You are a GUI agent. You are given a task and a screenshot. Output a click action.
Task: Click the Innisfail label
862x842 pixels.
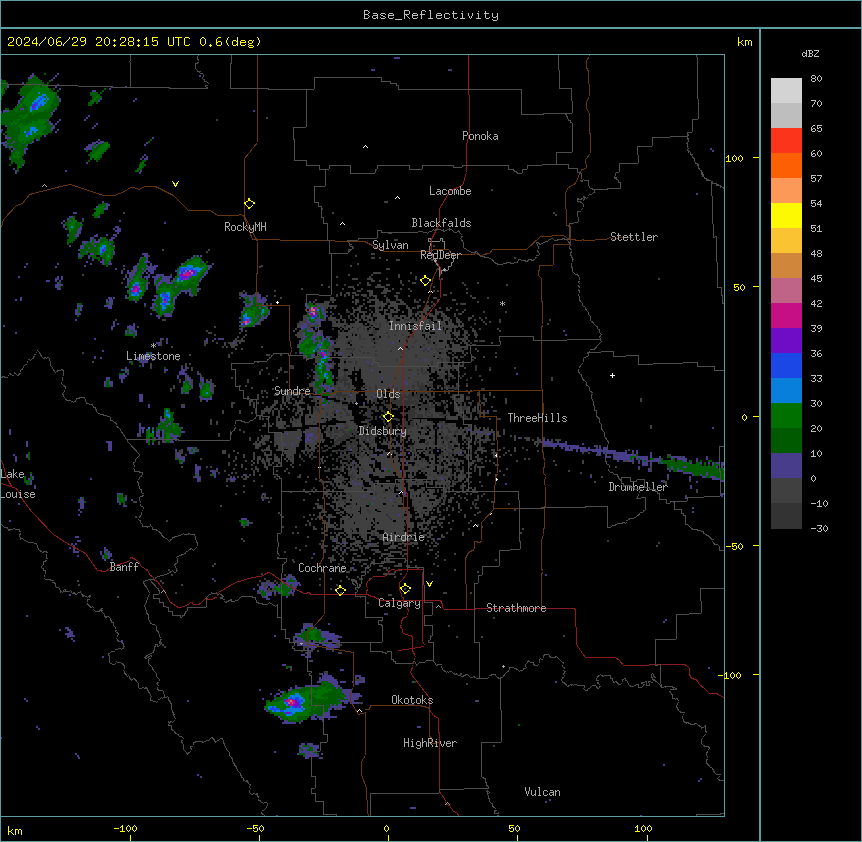(415, 326)
